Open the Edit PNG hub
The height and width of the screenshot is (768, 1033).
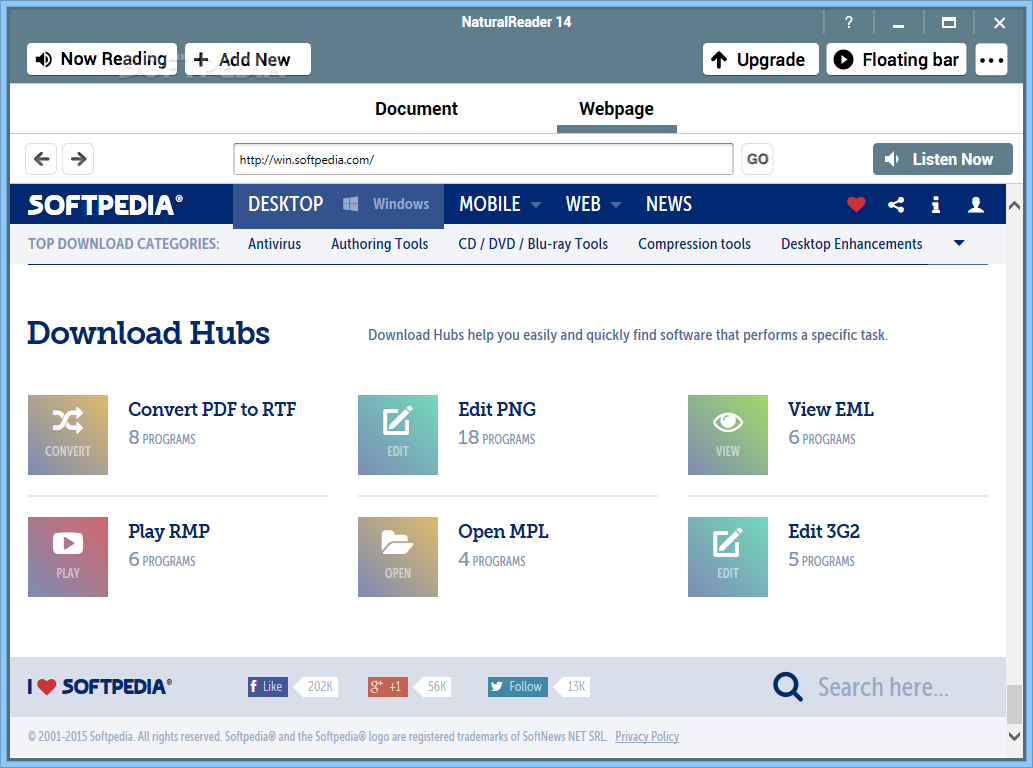coord(497,409)
